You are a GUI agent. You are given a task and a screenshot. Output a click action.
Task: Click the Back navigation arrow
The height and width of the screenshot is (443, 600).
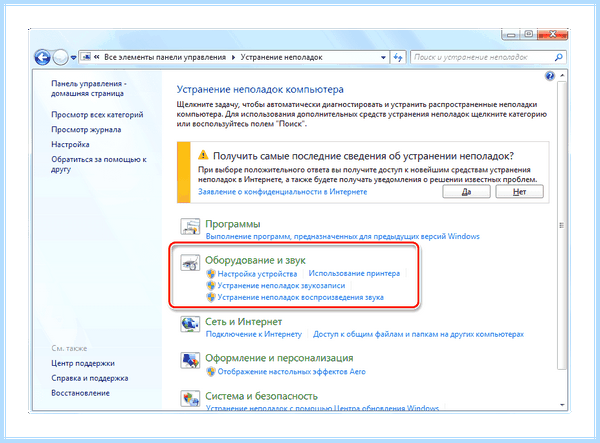tap(42, 57)
